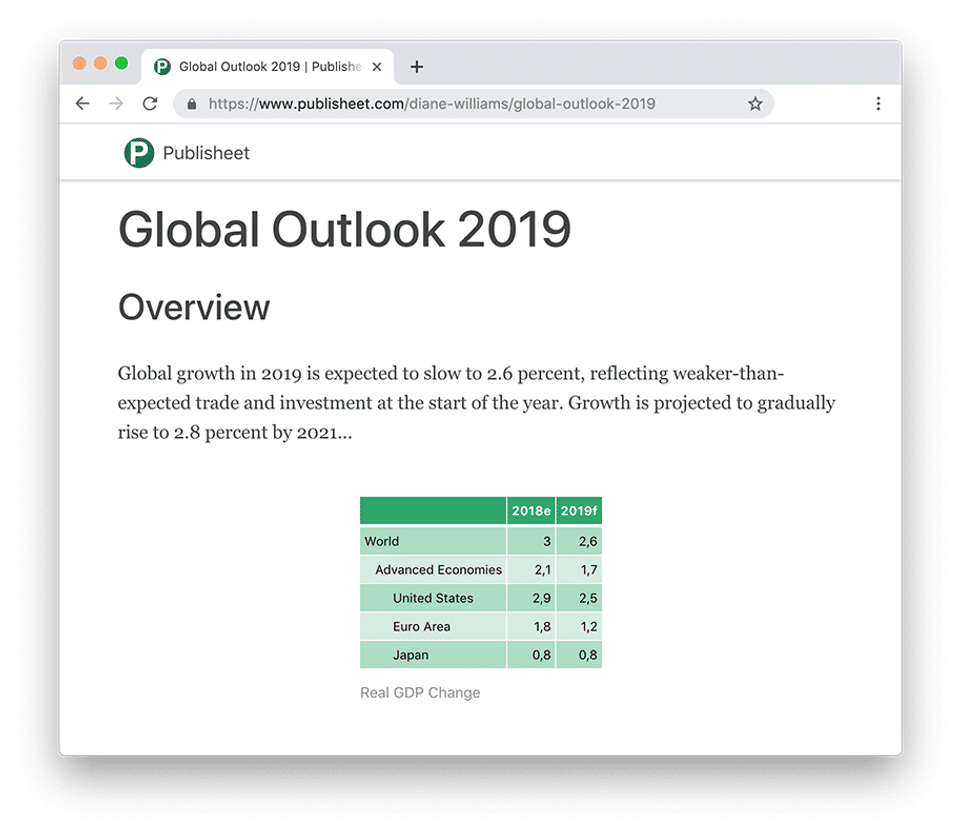960x825 pixels.
Task: Bookmark this page with the star icon
Action: [x=755, y=104]
